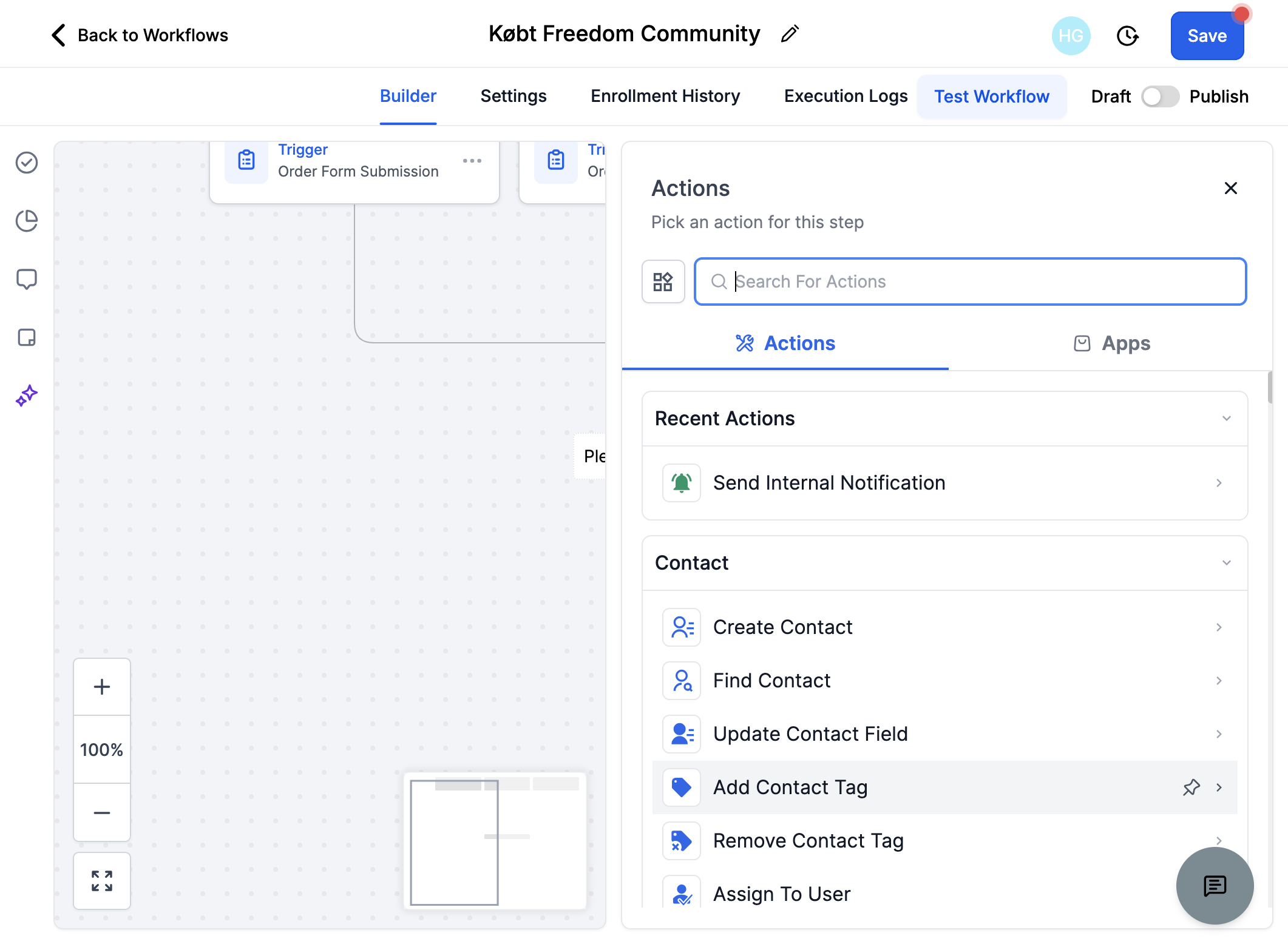Click the canvas minimap thumbnail

[495, 841]
